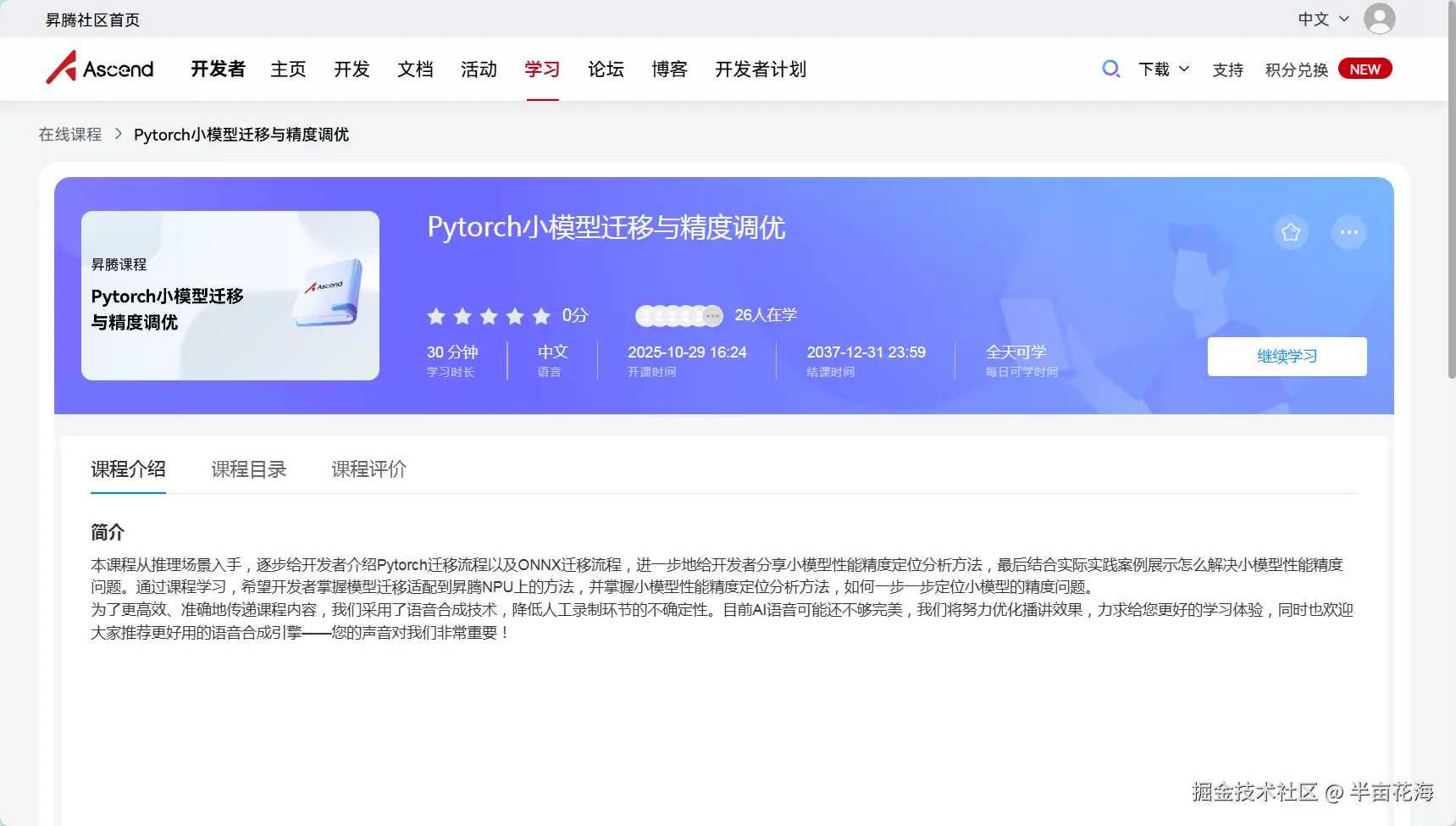This screenshot has width=1456, height=826.
Task: Open the 论坛 navigation item
Action: tap(606, 69)
